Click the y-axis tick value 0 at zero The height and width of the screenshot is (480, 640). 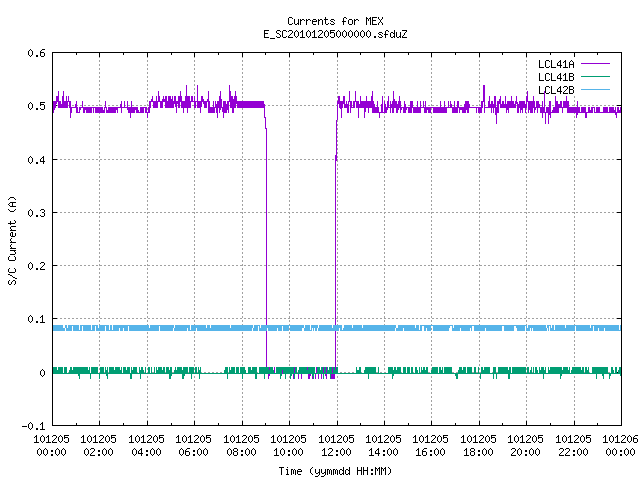pyautogui.click(x=42, y=373)
